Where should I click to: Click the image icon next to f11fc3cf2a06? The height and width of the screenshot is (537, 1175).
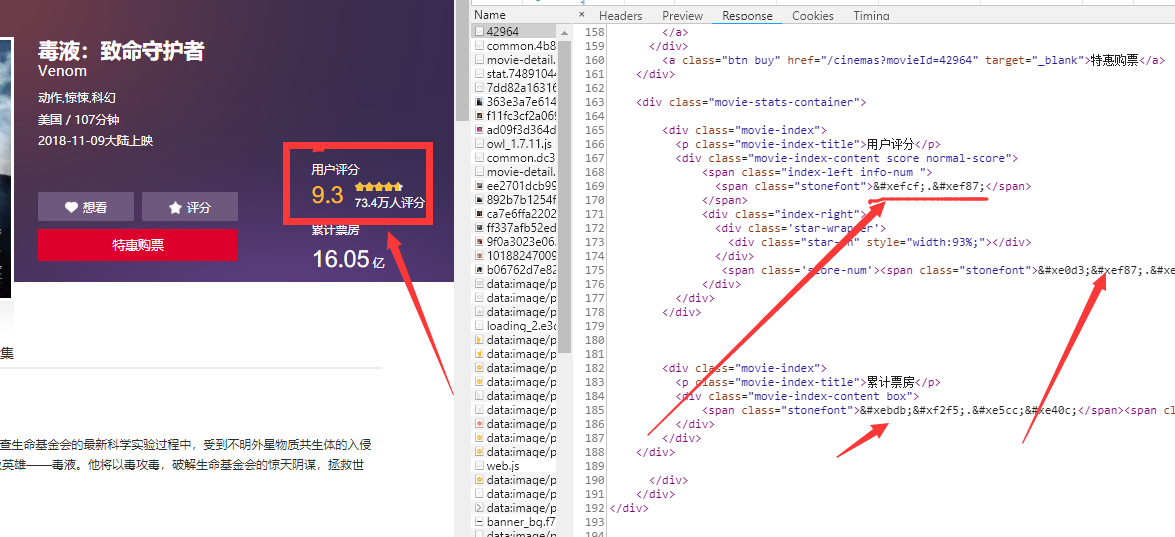click(x=480, y=115)
